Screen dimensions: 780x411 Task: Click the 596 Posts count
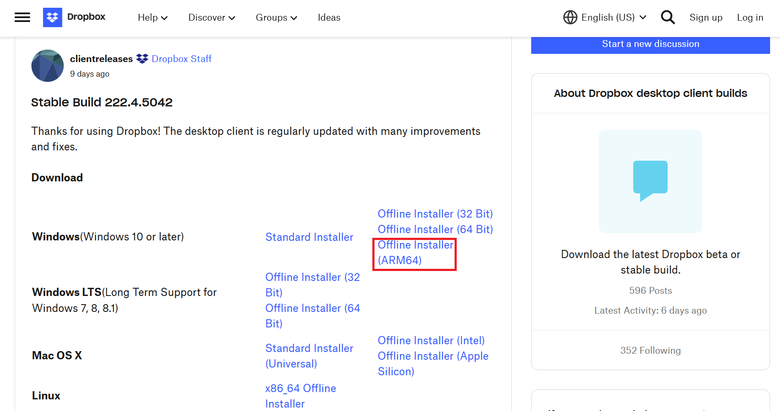click(650, 291)
